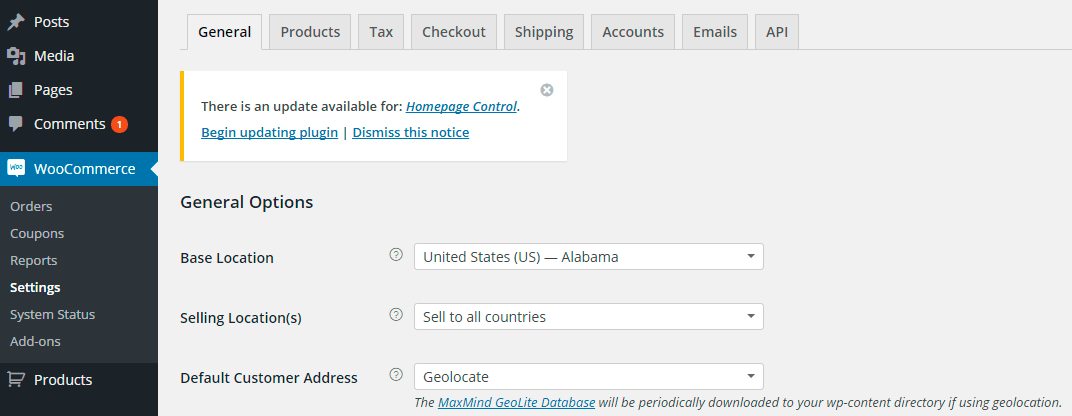Switch to the Tax tab
This screenshot has width=1072, height=416.
[381, 32]
